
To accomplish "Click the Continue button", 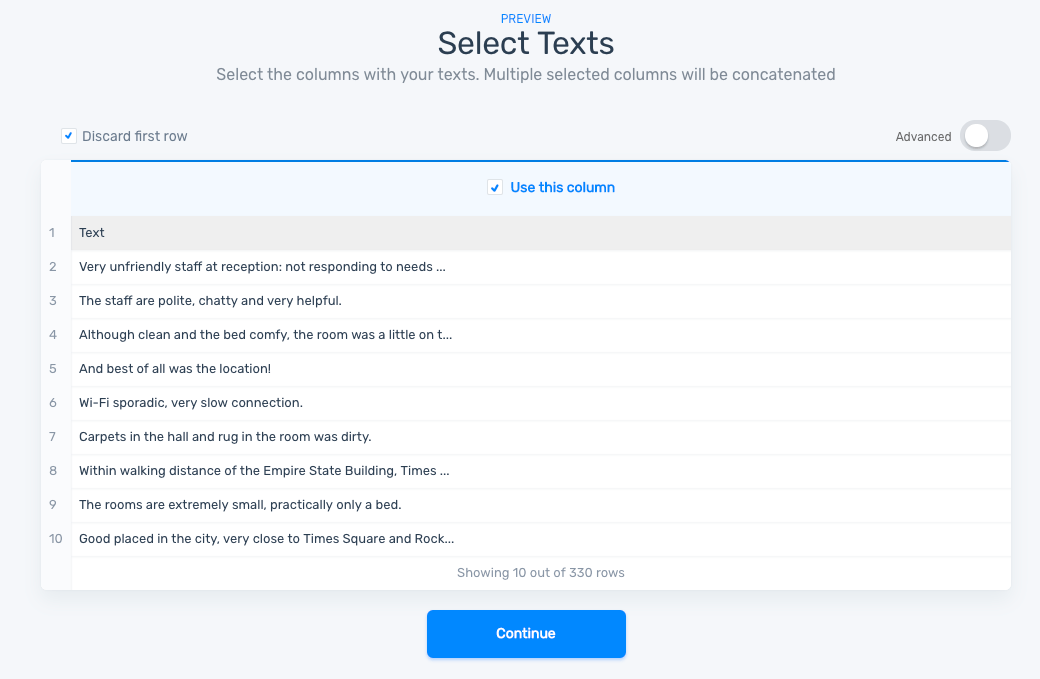I will click(x=526, y=634).
